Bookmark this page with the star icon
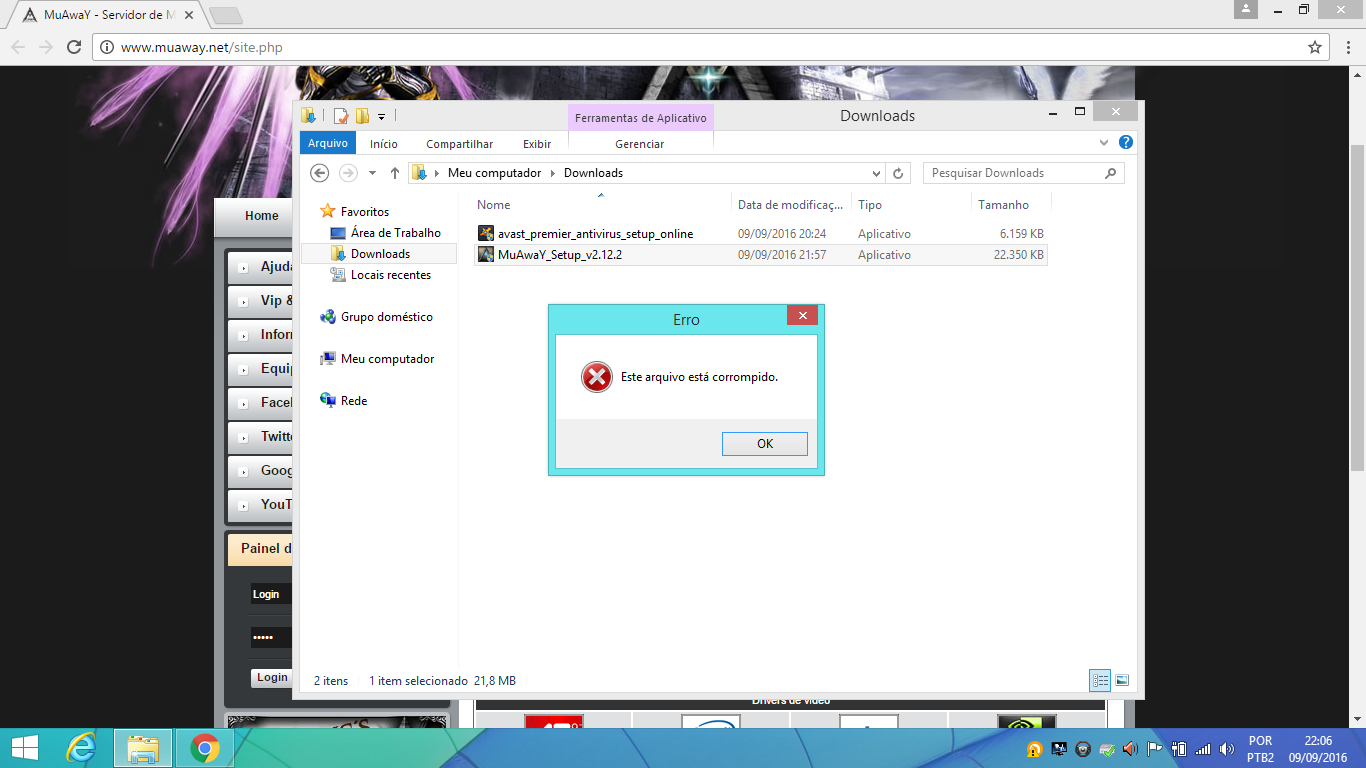 pos(1315,47)
